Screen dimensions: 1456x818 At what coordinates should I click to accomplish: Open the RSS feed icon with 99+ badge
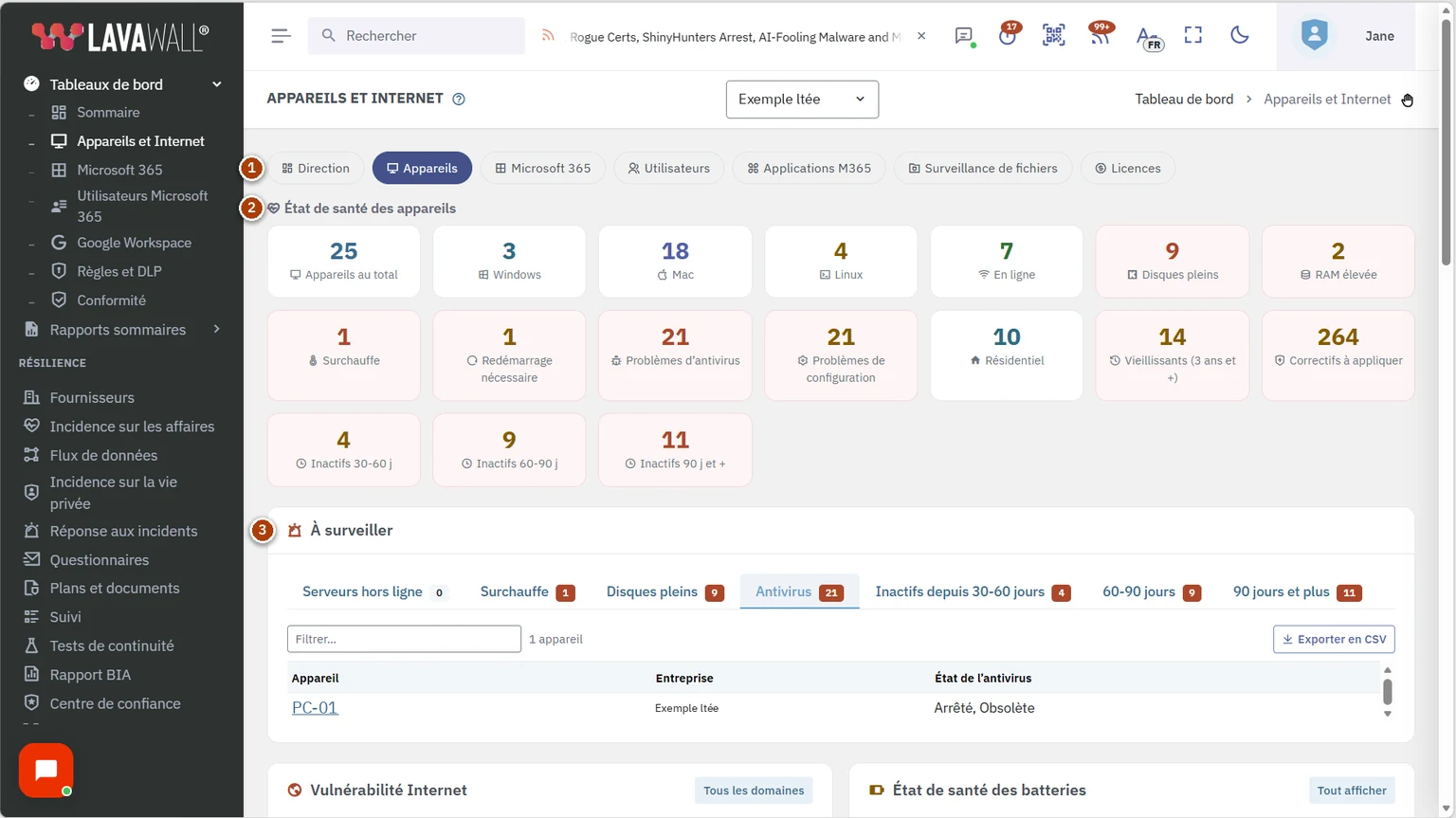pos(1100,35)
